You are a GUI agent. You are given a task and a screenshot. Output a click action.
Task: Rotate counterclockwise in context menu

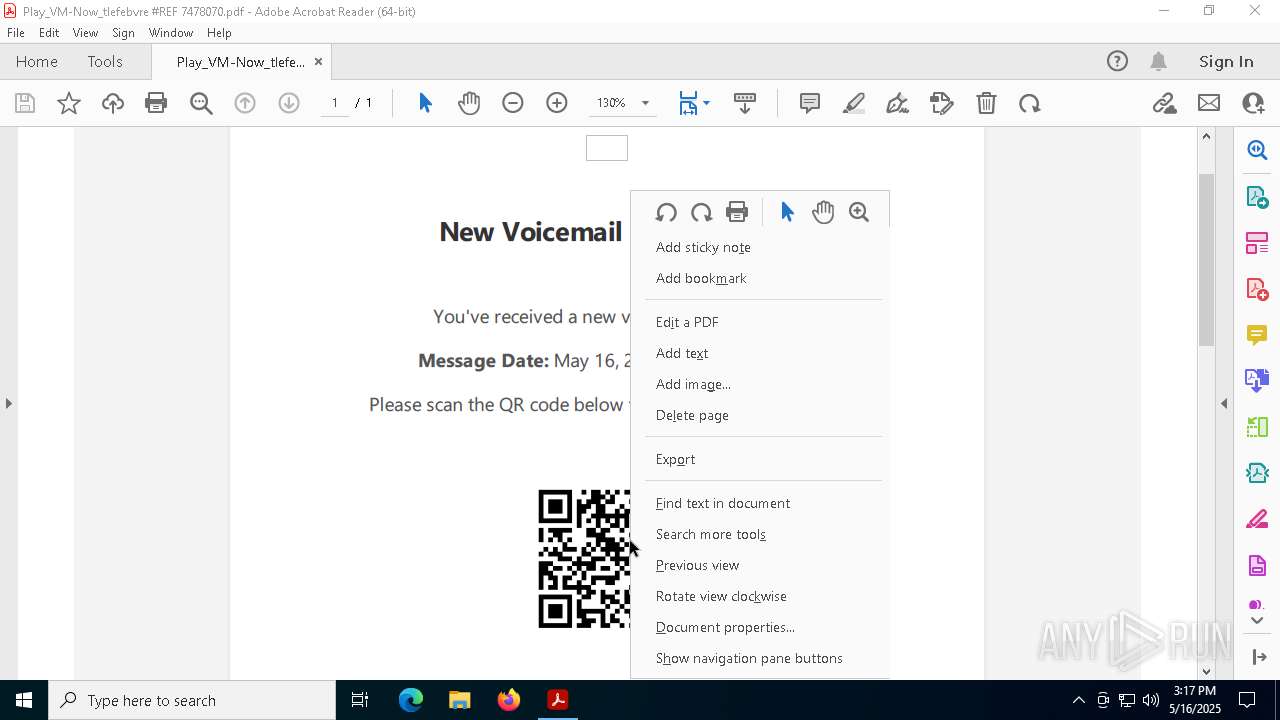666,212
